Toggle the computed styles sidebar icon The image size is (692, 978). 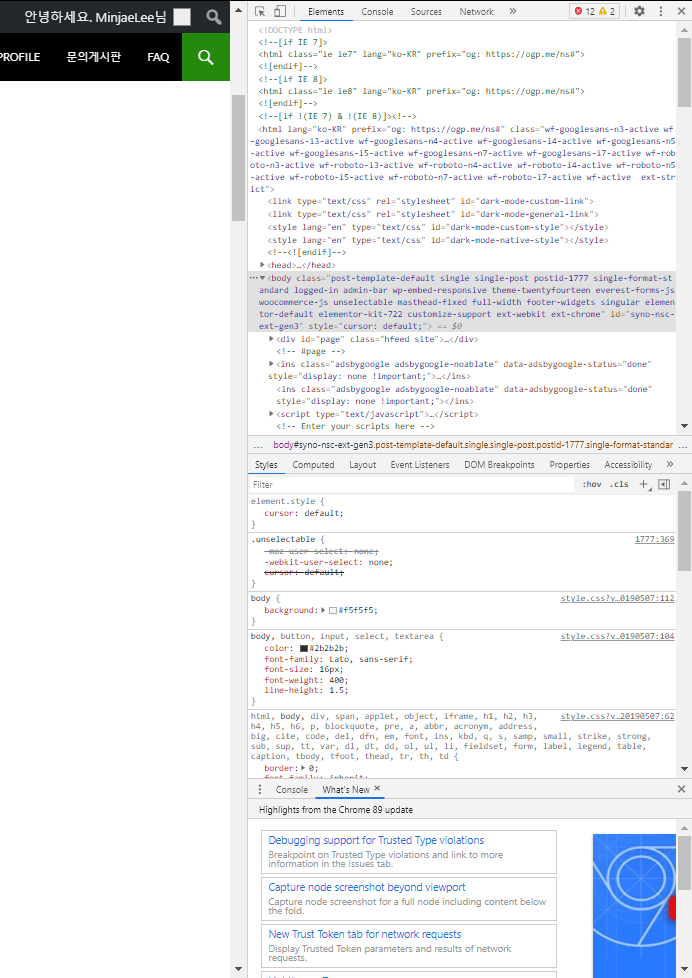[x=664, y=485]
